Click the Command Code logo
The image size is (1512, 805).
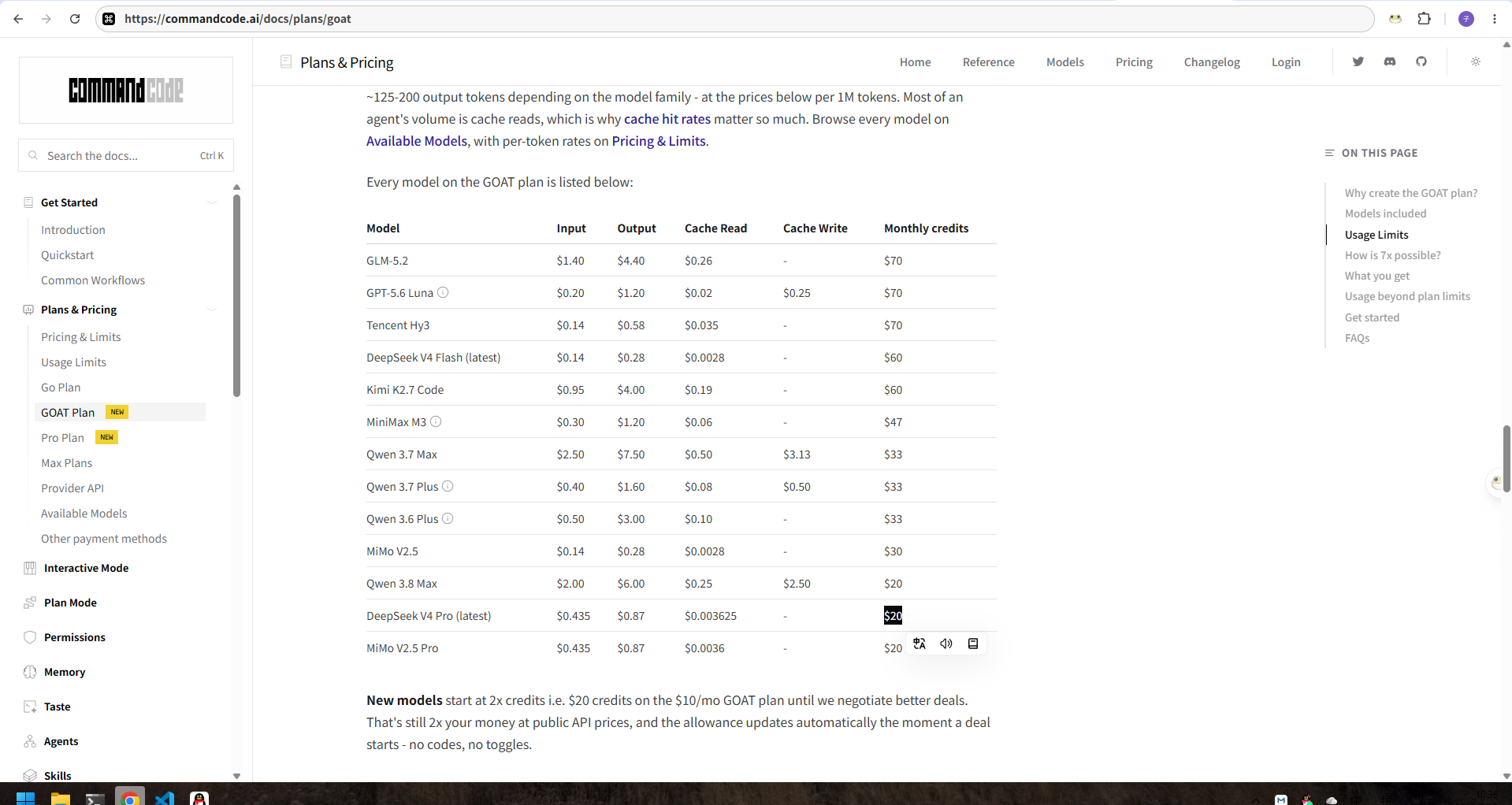tap(126, 91)
